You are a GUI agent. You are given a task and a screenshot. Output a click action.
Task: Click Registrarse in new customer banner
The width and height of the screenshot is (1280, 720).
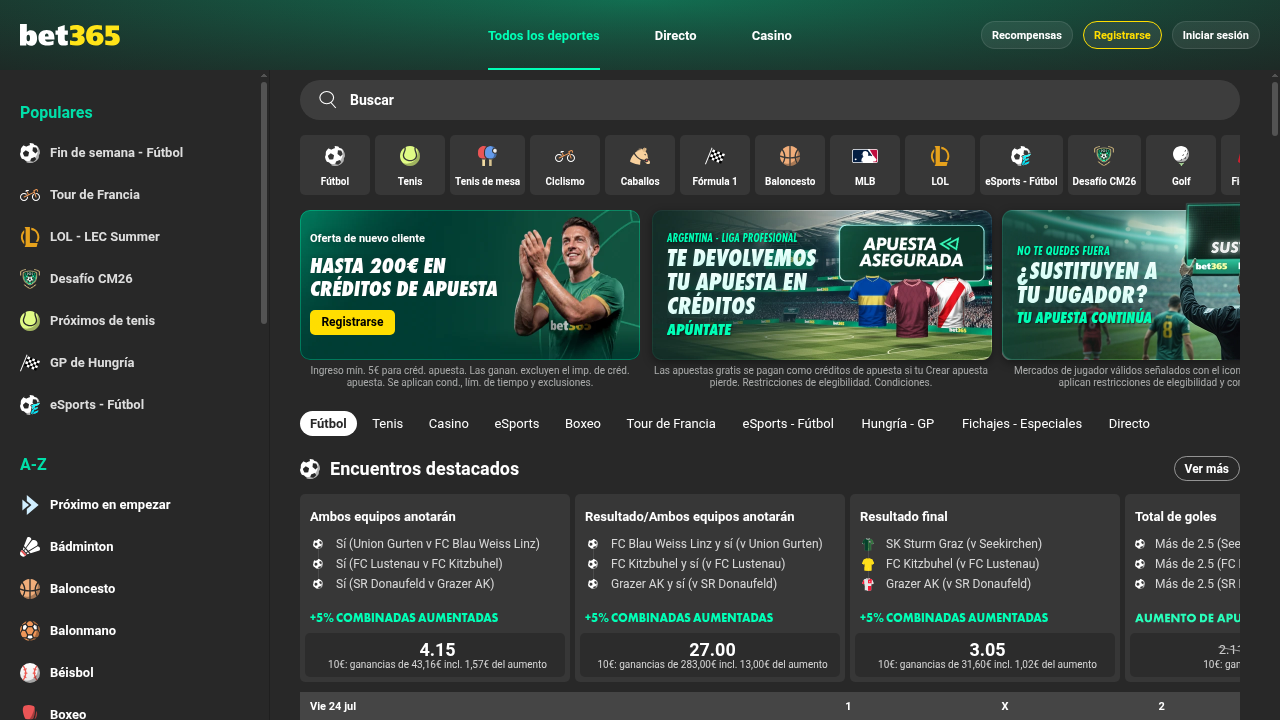(352, 322)
